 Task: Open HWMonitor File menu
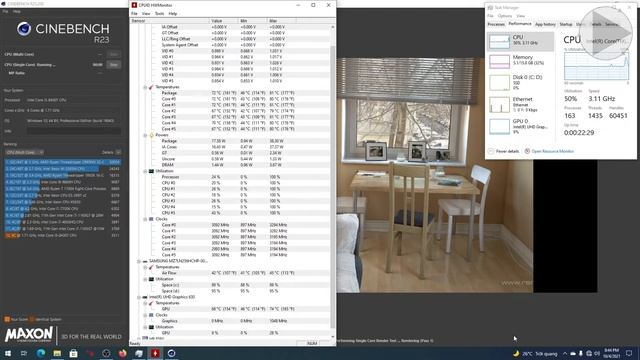coord(134,13)
